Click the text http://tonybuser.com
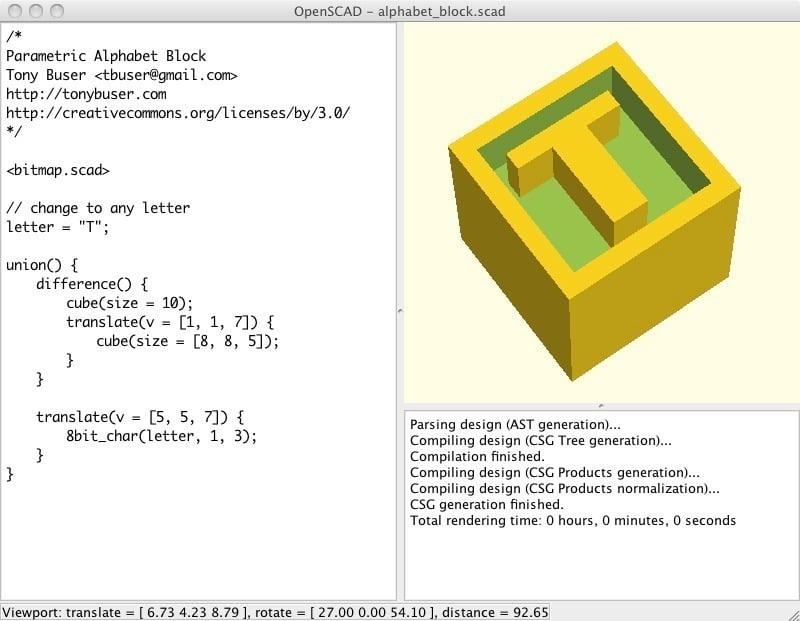This screenshot has height=621, width=800. click(86, 94)
